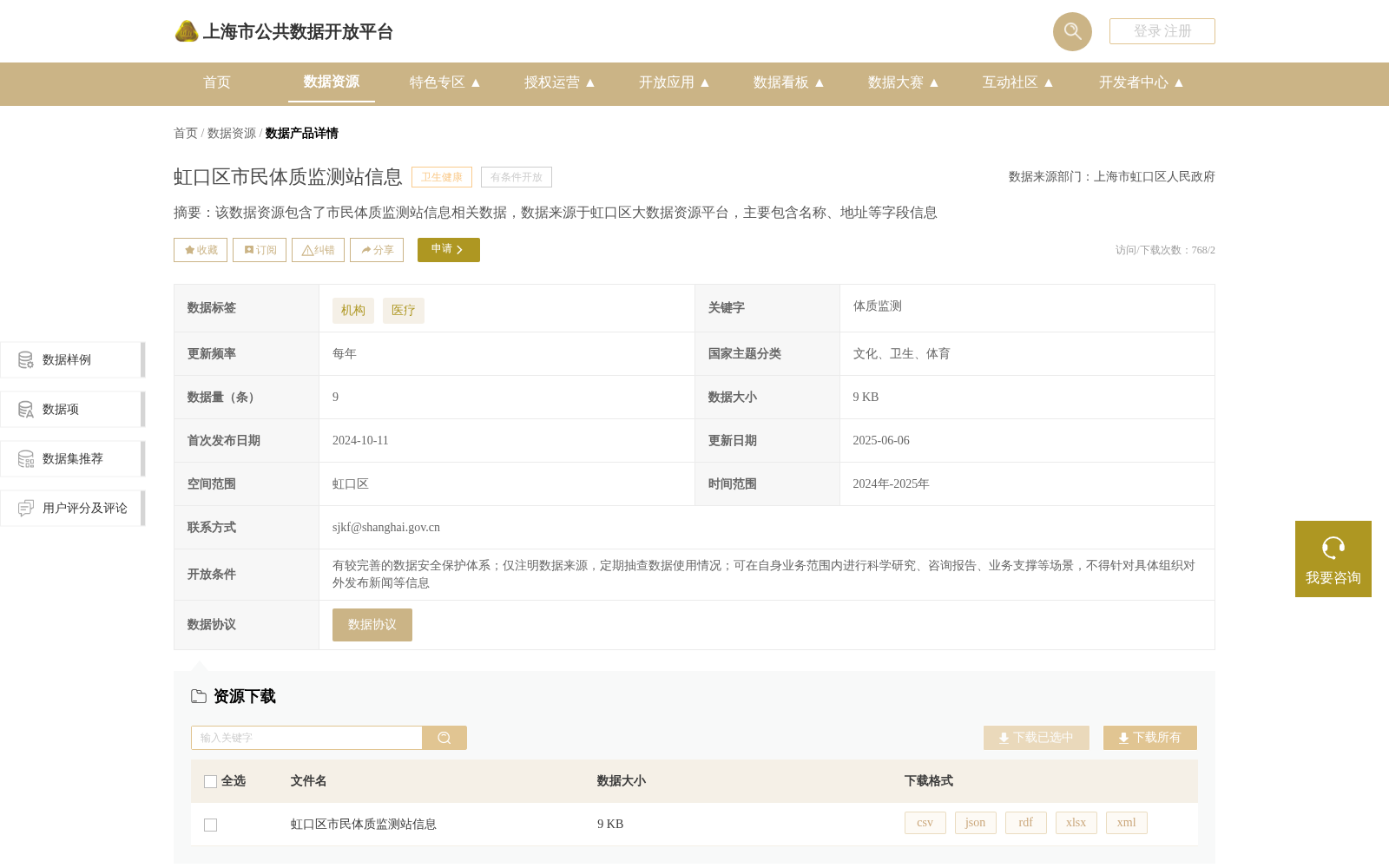Click the time range 2024年-2025年

(891, 483)
